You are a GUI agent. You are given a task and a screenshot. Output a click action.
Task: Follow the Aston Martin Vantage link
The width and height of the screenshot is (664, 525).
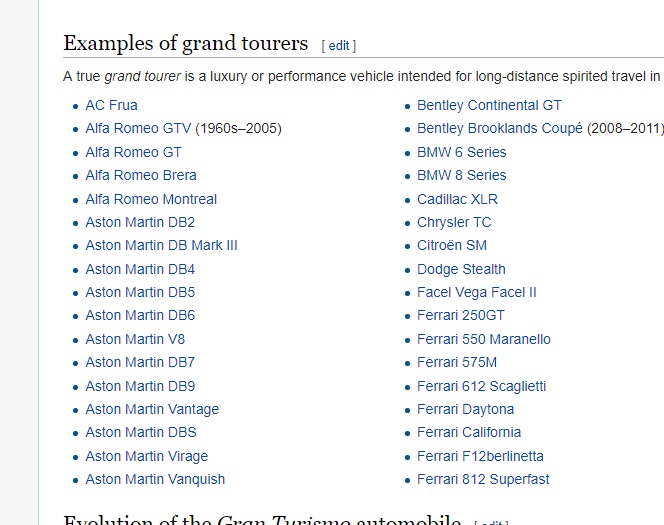pos(152,409)
